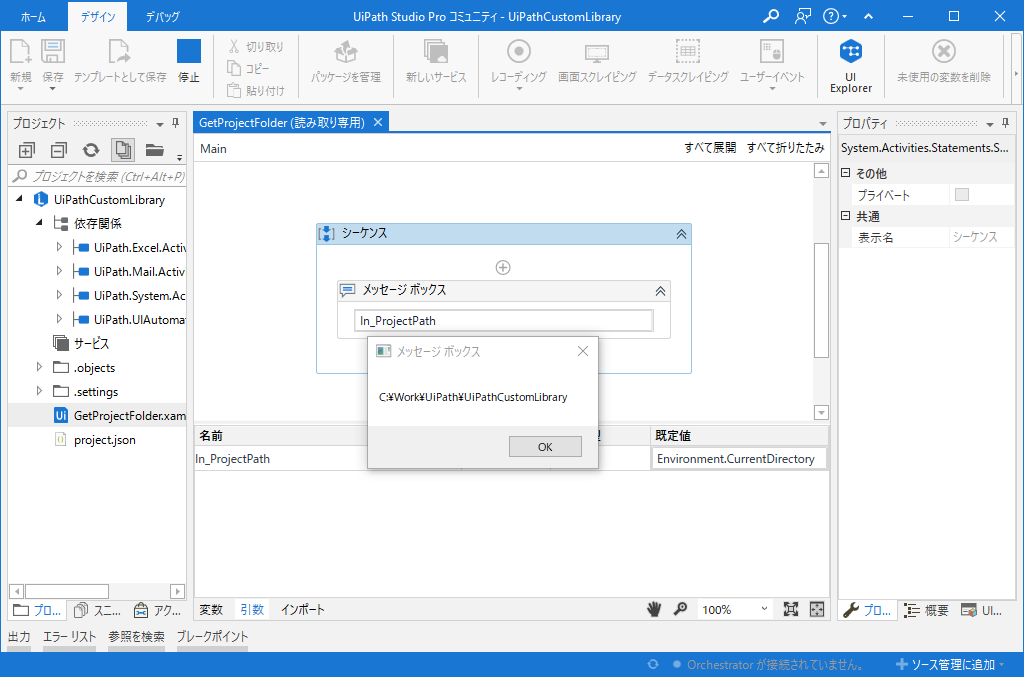Image resolution: width=1024 pixels, height=677 pixels.
Task: Pin the プロジェクト panel
Action: click(x=175, y=123)
